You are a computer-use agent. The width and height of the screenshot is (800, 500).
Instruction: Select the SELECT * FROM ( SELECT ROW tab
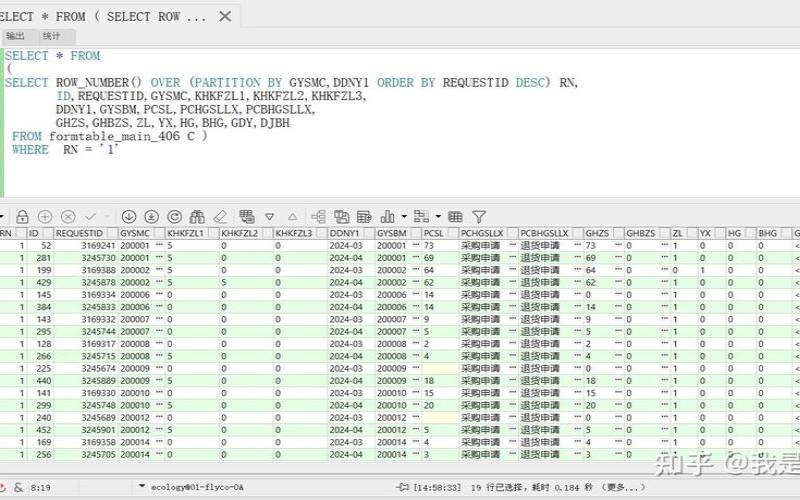coord(103,17)
